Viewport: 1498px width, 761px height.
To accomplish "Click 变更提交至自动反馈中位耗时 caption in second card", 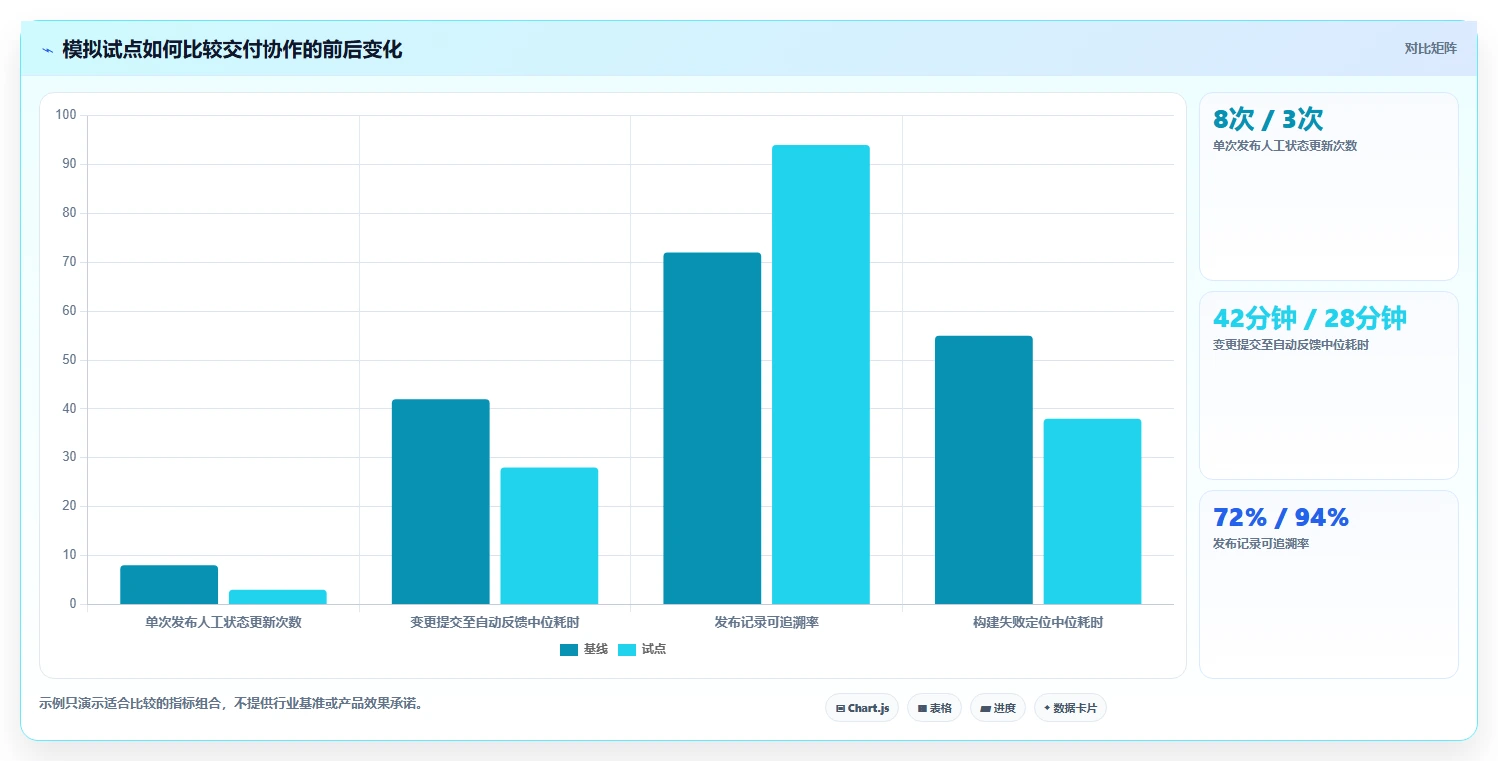I will click(x=1291, y=345).
